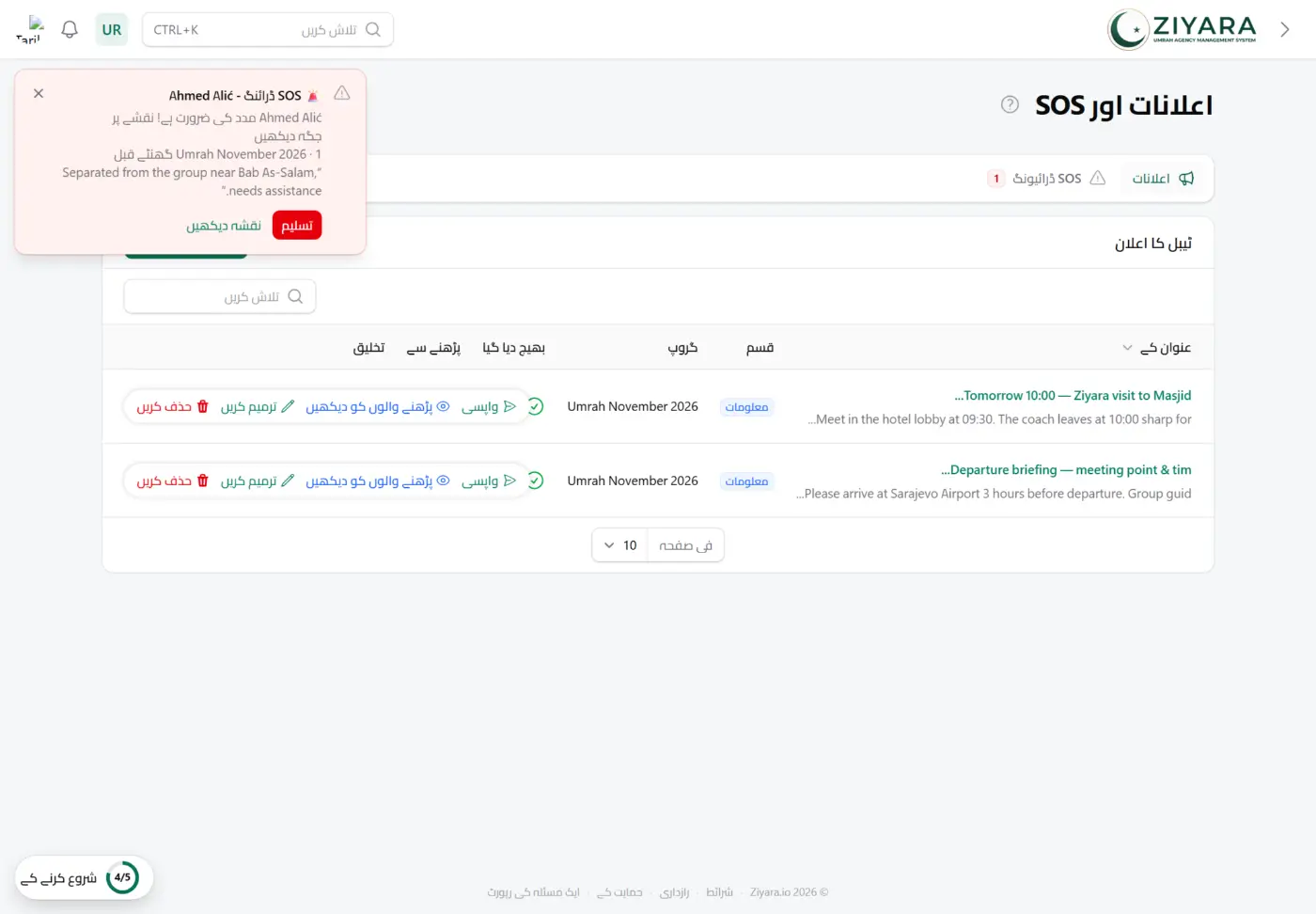Open the user profile avatar
The height and width of the screenshot is (914, 1316).
click(x=30, y=30)
